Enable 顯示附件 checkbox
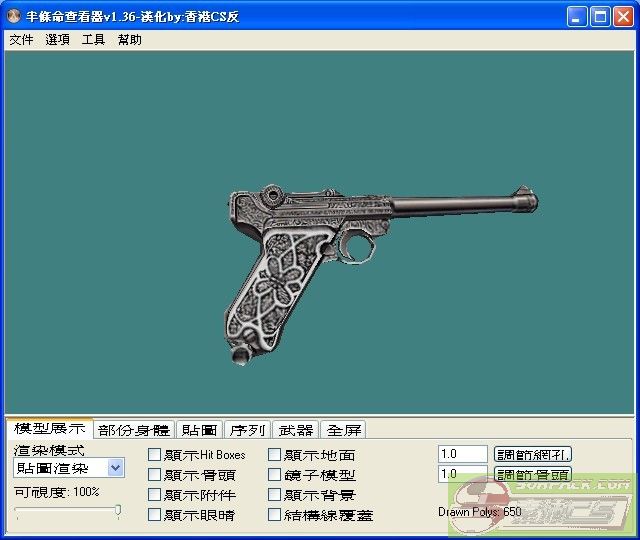The width and height of the screenshot is (640, 540). pyautogui.click(x=154, y=494)
